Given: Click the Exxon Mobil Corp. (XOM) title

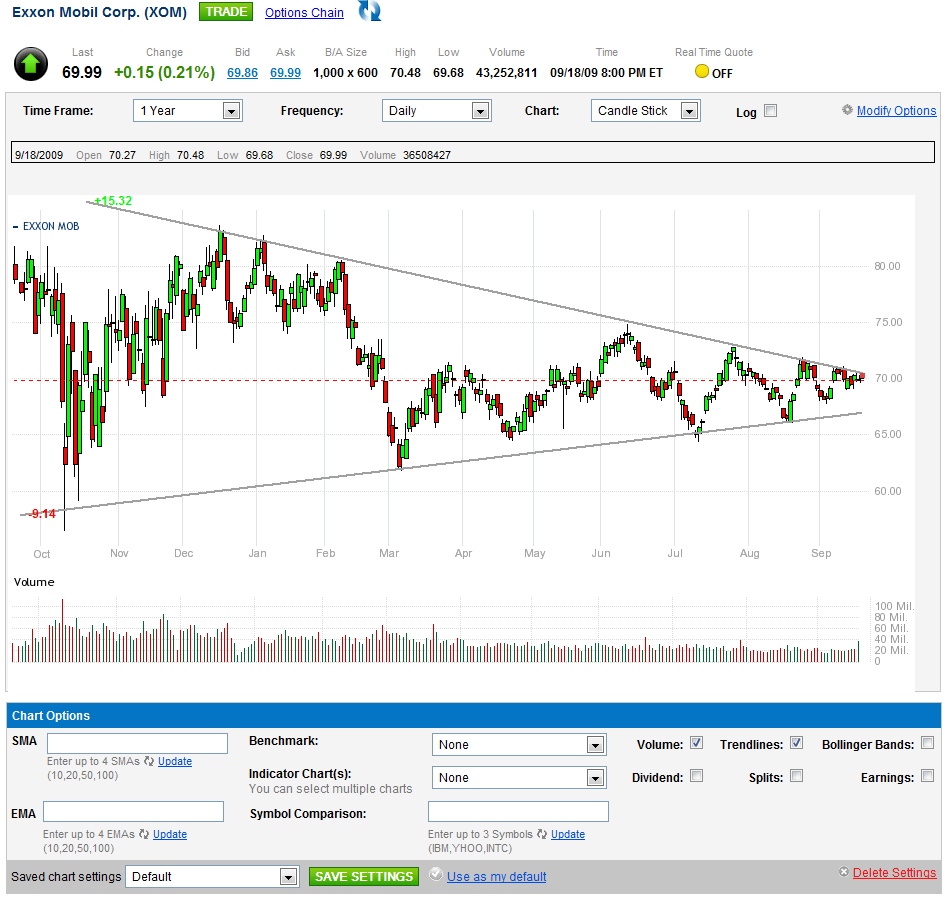Looking at the screenshot, I should point(100,12).
